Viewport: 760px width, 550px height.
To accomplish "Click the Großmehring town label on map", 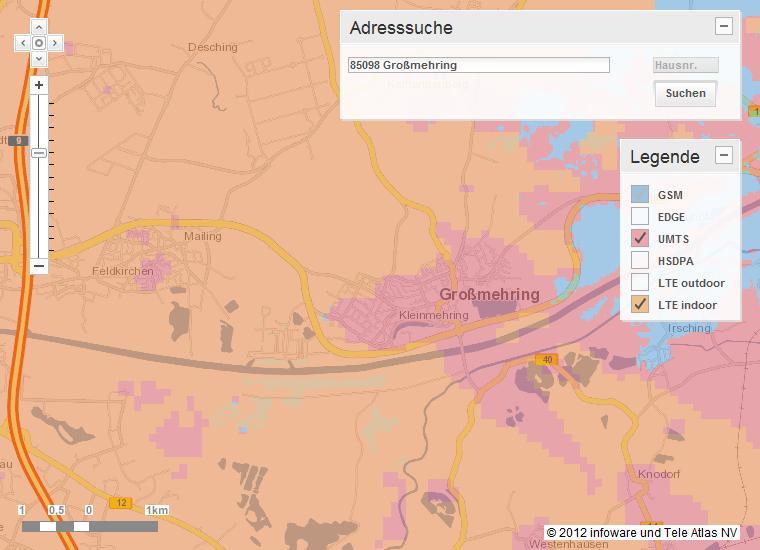I will [489, 295].
